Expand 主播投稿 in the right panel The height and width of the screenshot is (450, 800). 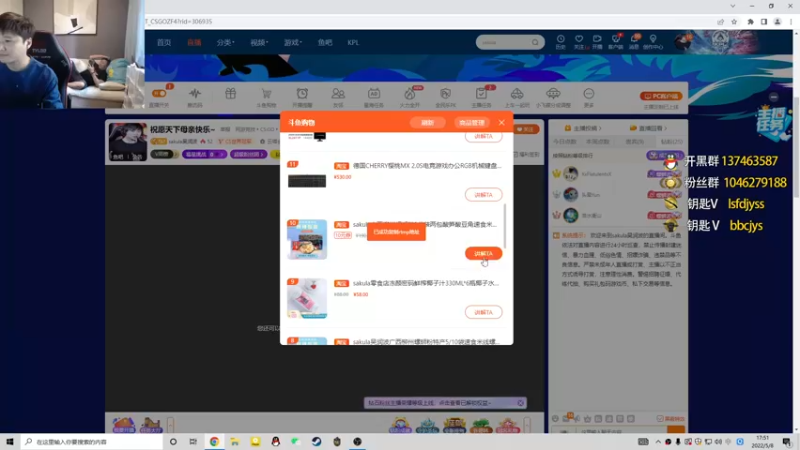click(583, 128)
